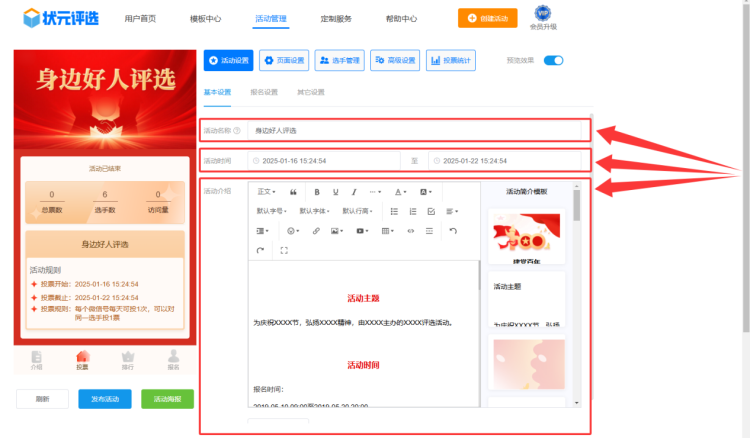Switch to the 报名设置 tab
This screenshot has width=750, height=438.
pos(264,92)
